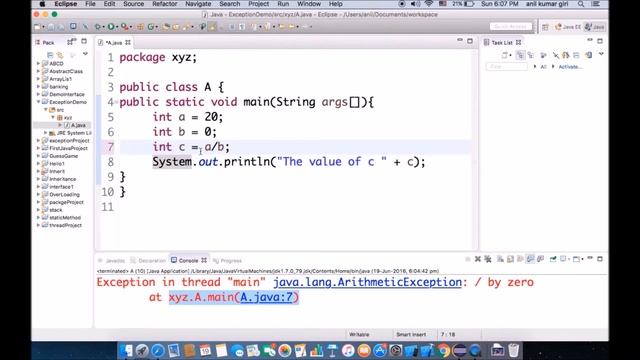The height and width of the screenshot is (360, 640).
Task: Click the Find field in Task List
Action: [x=507, y=67]
